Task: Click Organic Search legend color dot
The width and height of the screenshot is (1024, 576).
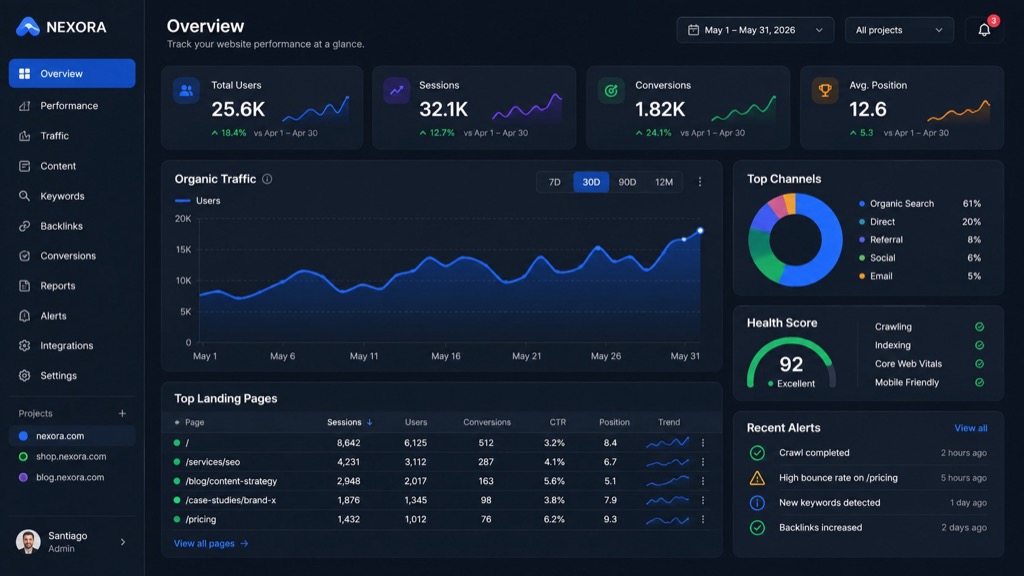Action: [x=862, y=204]
